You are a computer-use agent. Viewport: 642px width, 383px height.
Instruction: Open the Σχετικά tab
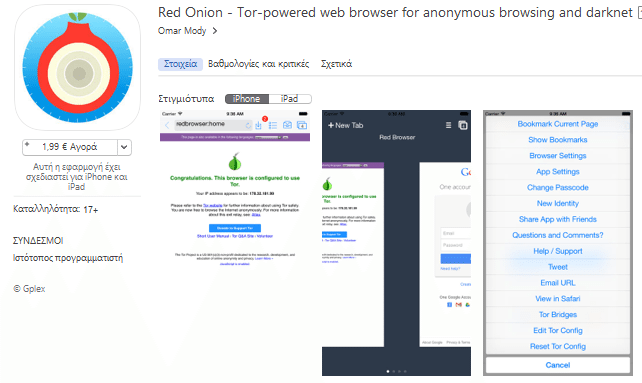(336, 64)
